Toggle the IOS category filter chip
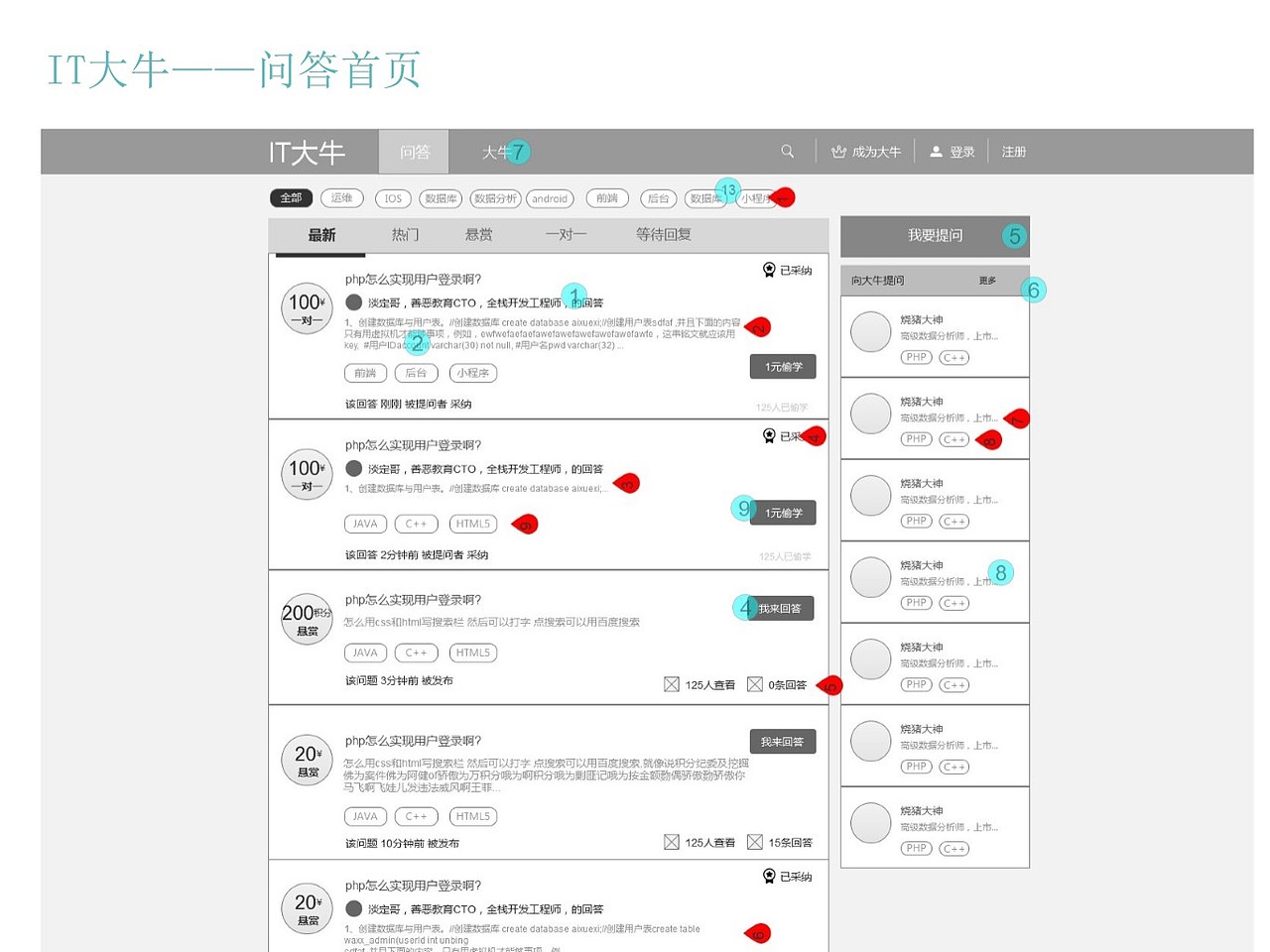Image resolution: width=1270 pixels, height=952 pixels. (x=392, y=198)
